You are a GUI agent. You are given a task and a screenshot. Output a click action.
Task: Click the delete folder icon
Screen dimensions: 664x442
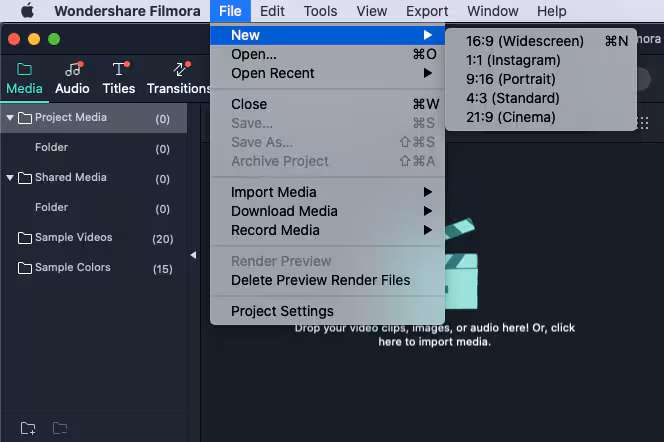pyautogui.click(x=60, y=428)
